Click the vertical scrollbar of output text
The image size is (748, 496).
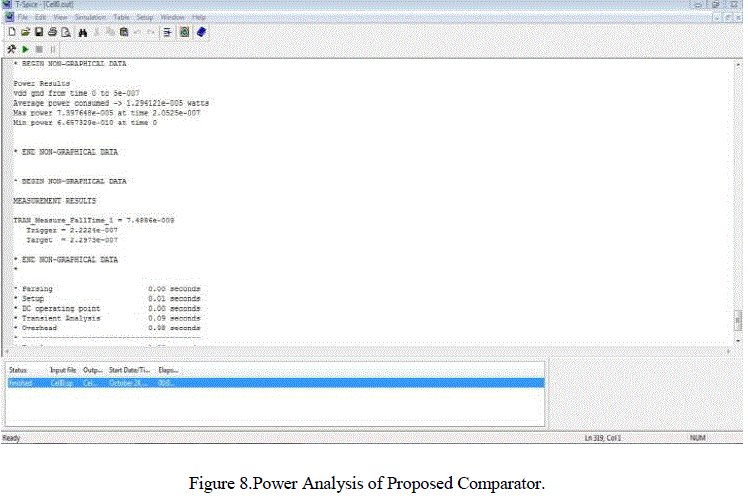tap(738, 200)
